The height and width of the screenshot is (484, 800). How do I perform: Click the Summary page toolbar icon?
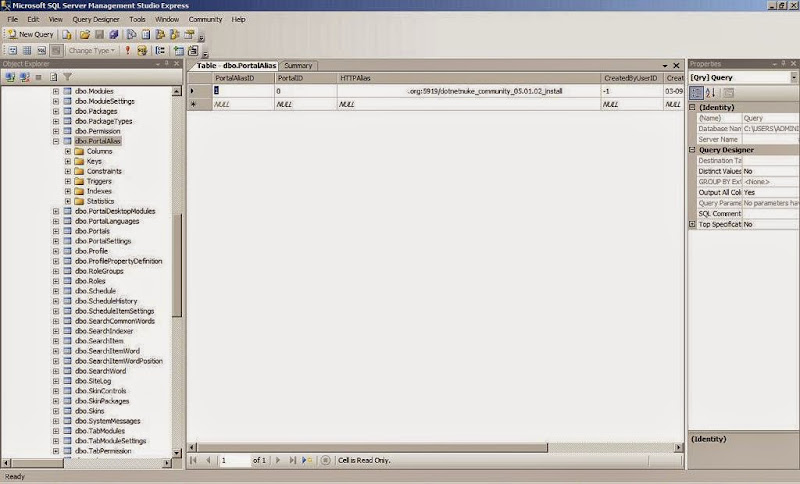click(x=146, y=34)
